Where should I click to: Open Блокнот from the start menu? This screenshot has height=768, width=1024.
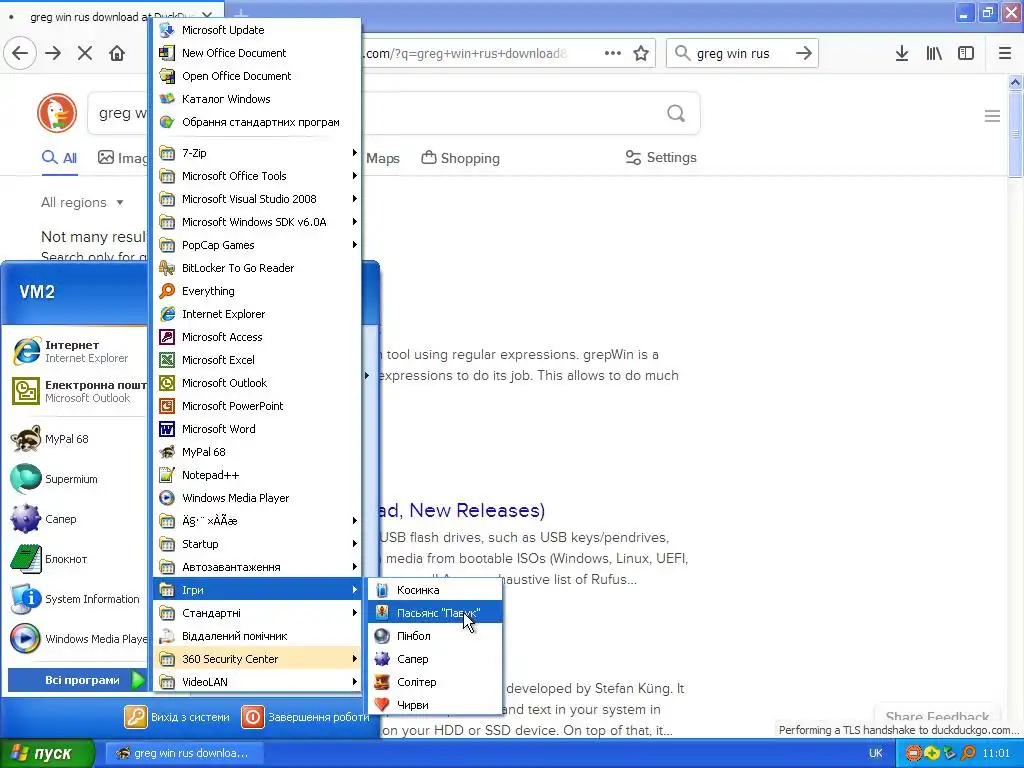coord(77,559)
